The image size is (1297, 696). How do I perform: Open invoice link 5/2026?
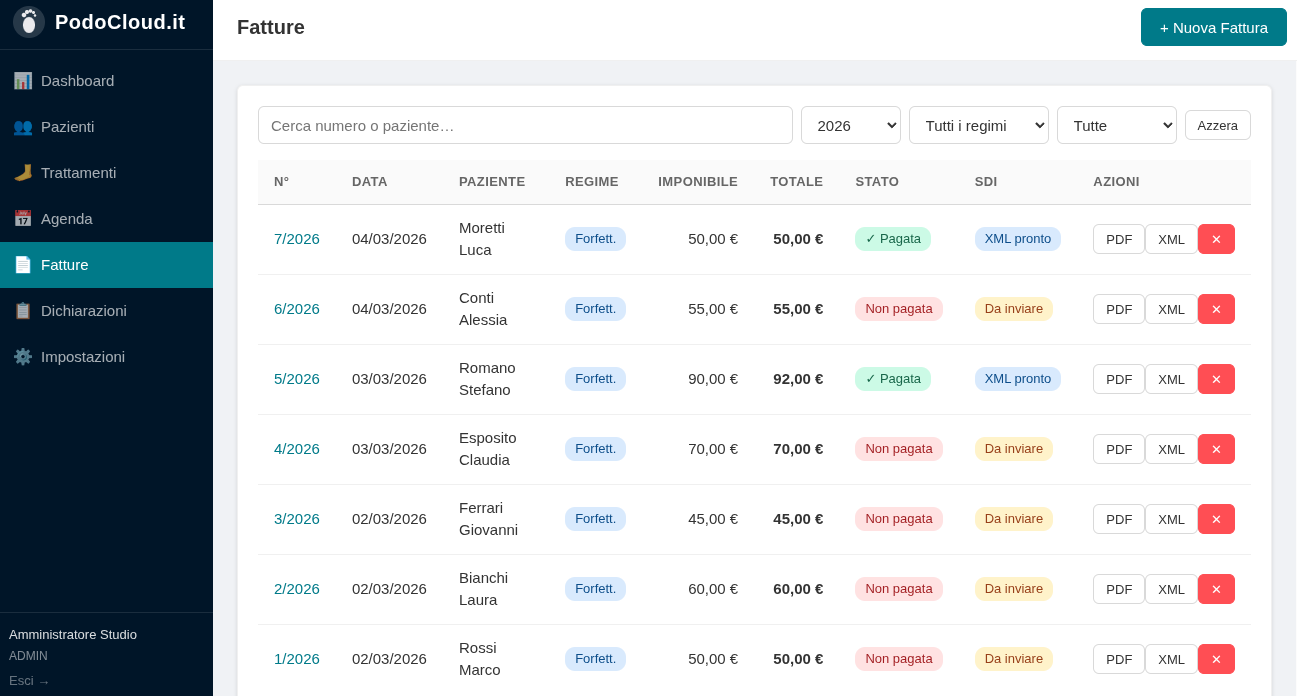tap(297, 379)
